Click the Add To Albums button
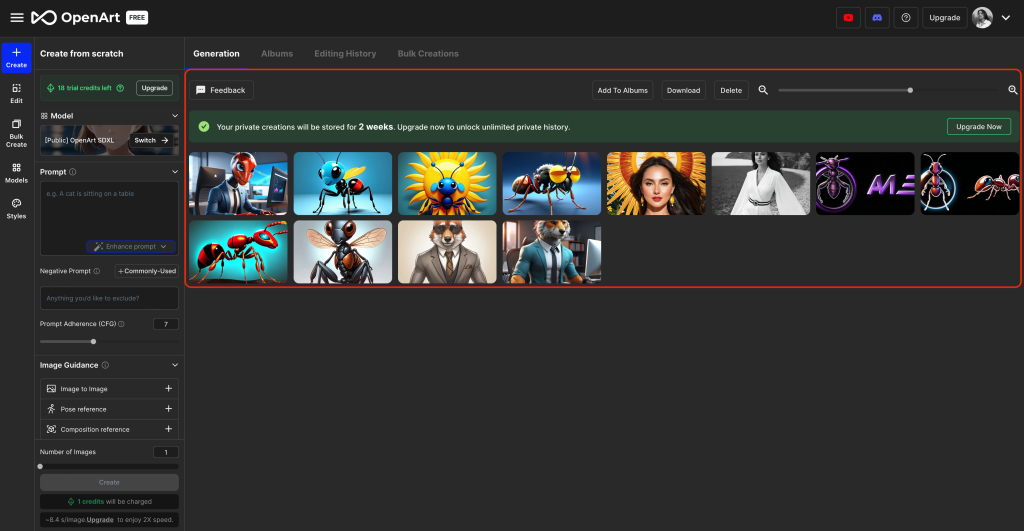This screenshot has height=531, width=1024. [622, 90]
